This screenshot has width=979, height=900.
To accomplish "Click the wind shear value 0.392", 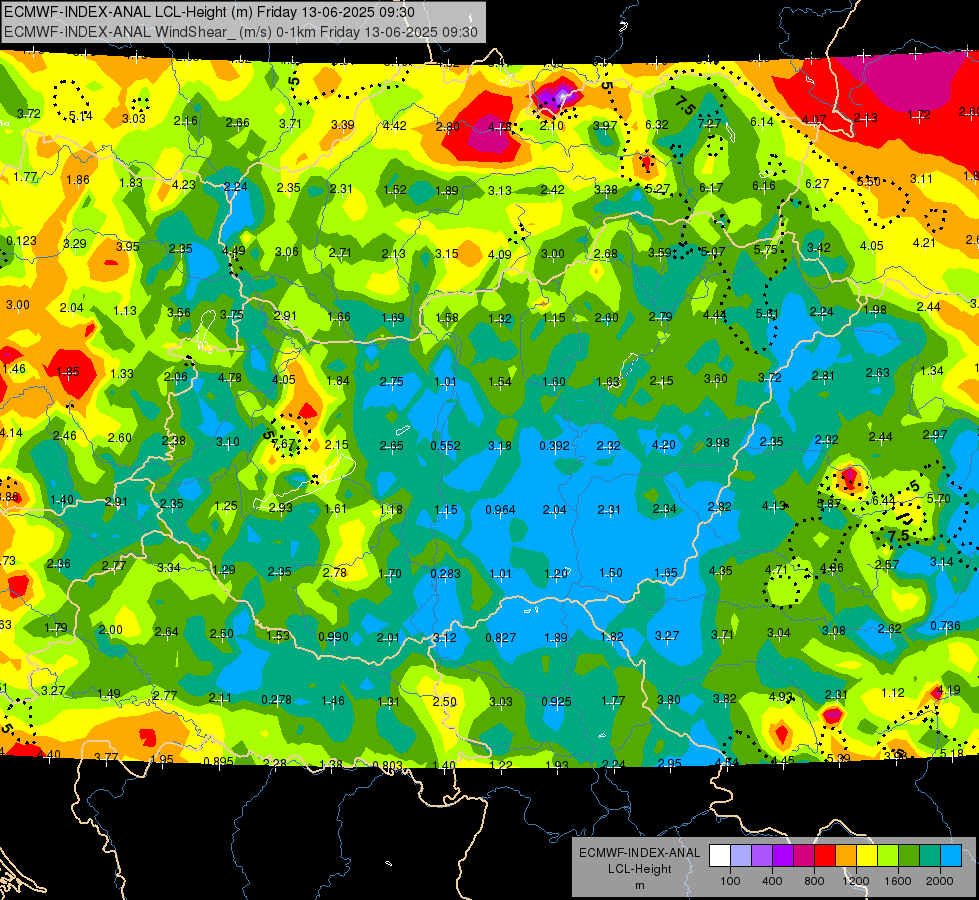I will point(554,445).
